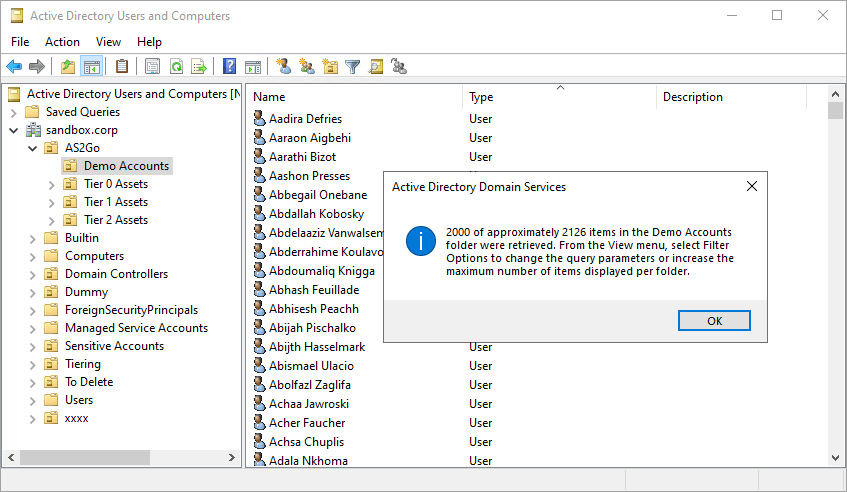Screen dimensions: 847x492
Task: Close the Active Directory Domain Services dialog
Action: point(752,186)
